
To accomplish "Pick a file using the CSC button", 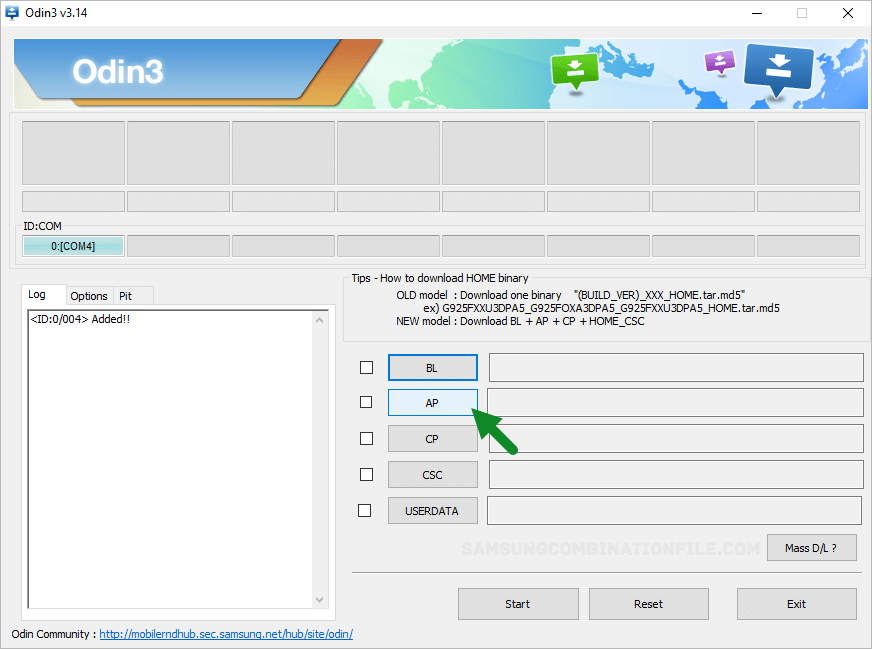I will coord(433,475).
